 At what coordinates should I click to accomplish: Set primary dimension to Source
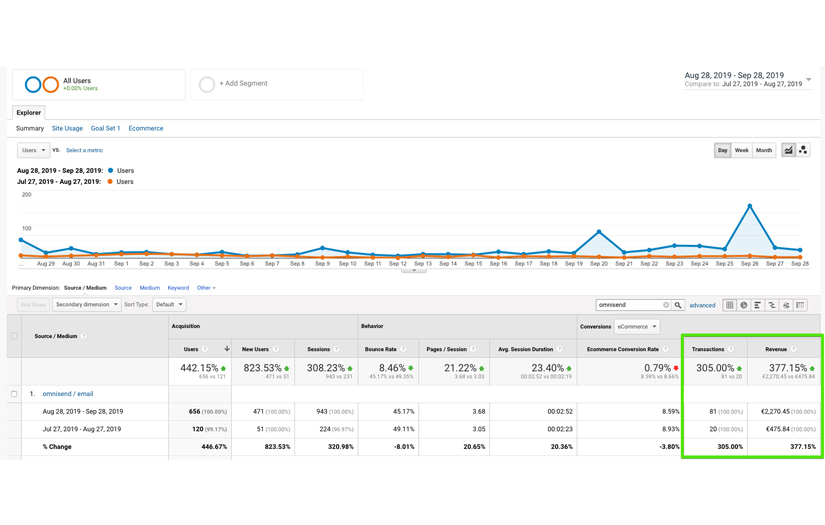coord(123,288)
